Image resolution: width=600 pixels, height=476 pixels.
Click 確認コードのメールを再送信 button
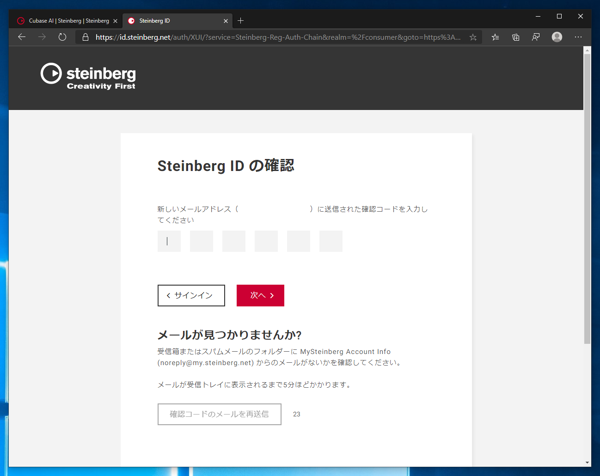[x=220, y=414]
